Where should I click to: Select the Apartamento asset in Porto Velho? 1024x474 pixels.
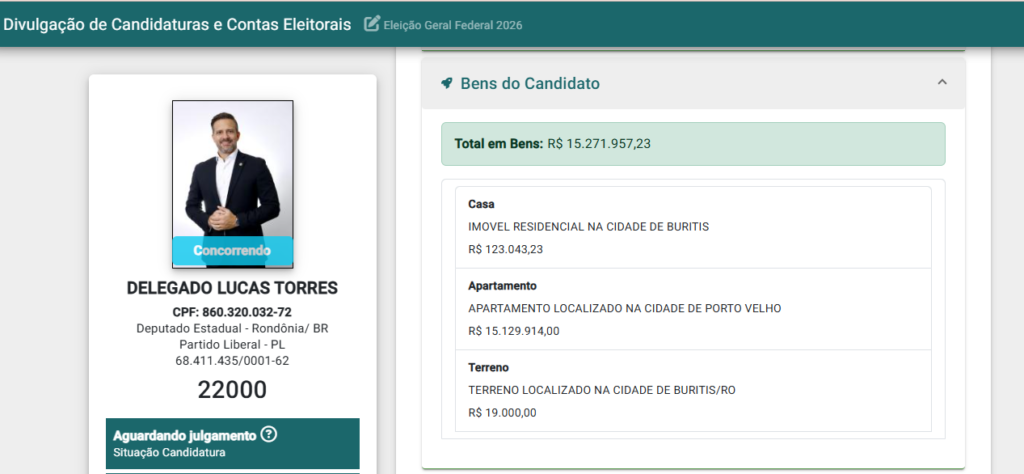point(693,309)
